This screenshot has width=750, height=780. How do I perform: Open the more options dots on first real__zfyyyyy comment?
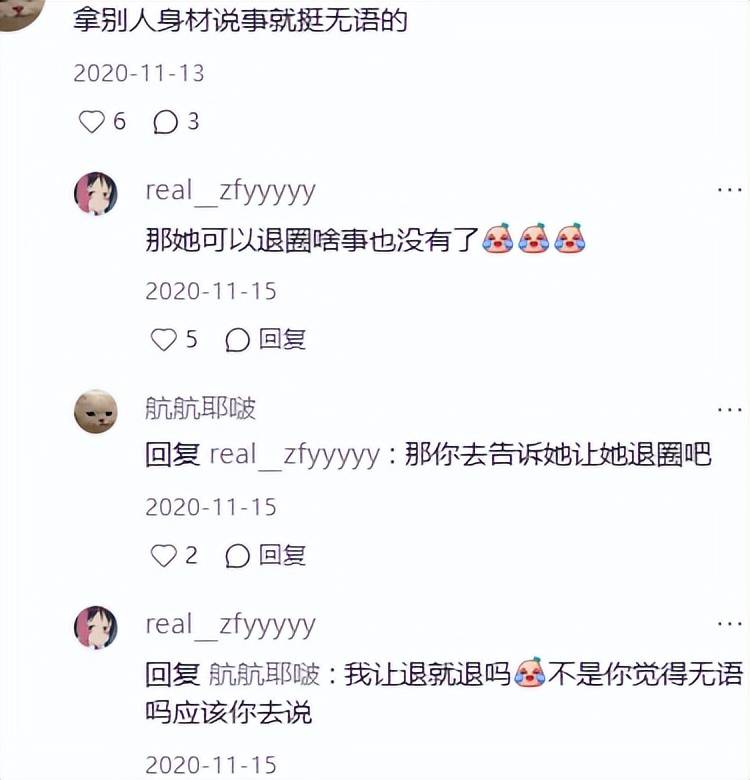(730, 190)
